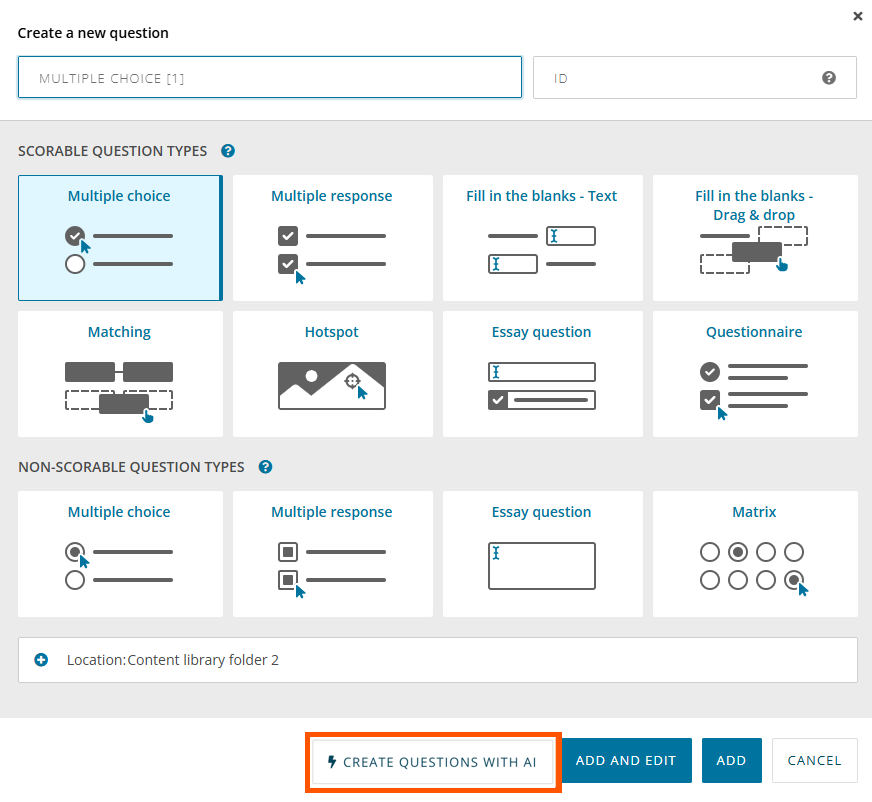Screen dimensions: 872x802
Task: Select non-scorable Multiple response type
Action: 332,553
